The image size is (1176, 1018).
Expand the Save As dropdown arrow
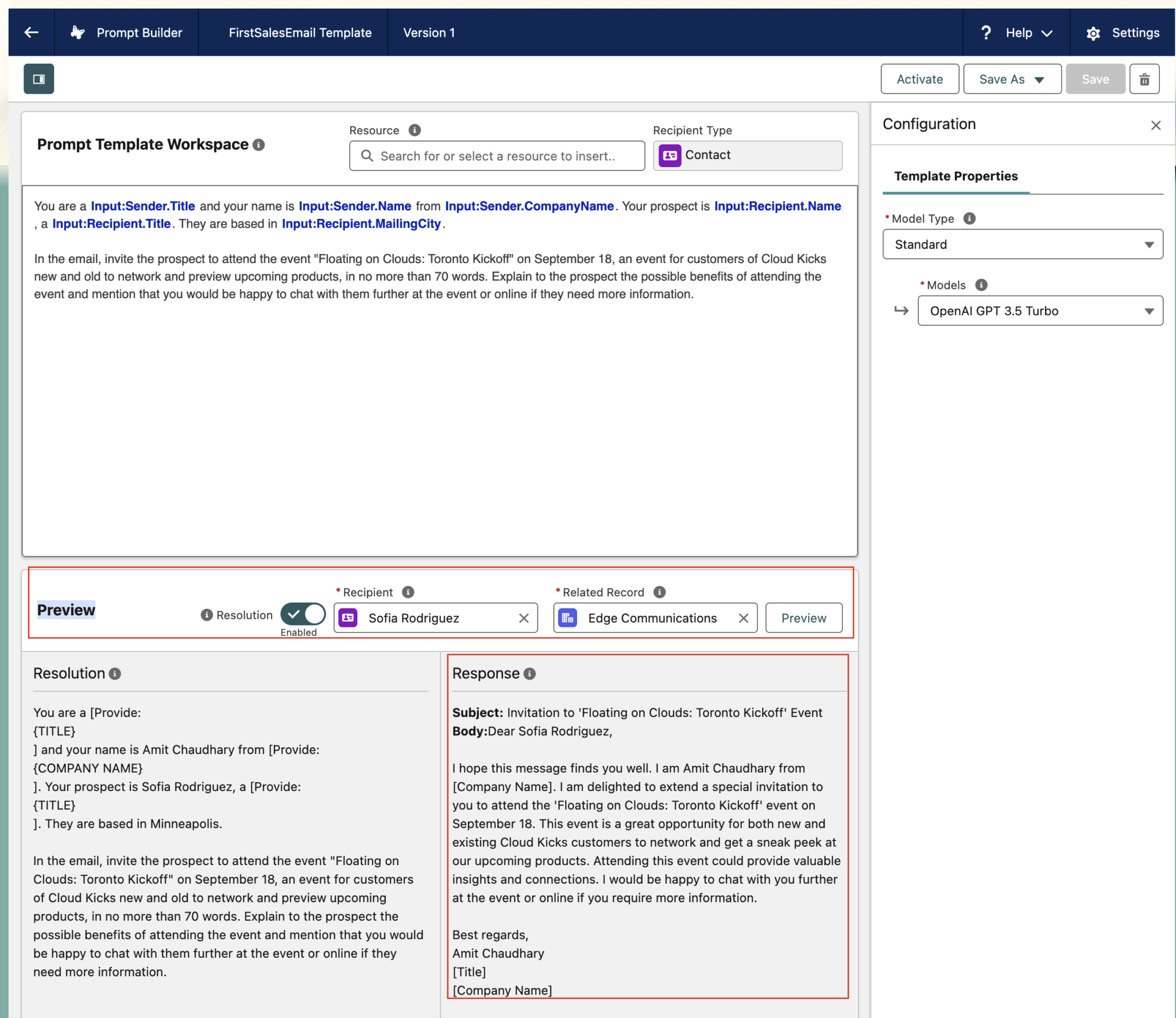1039,79
